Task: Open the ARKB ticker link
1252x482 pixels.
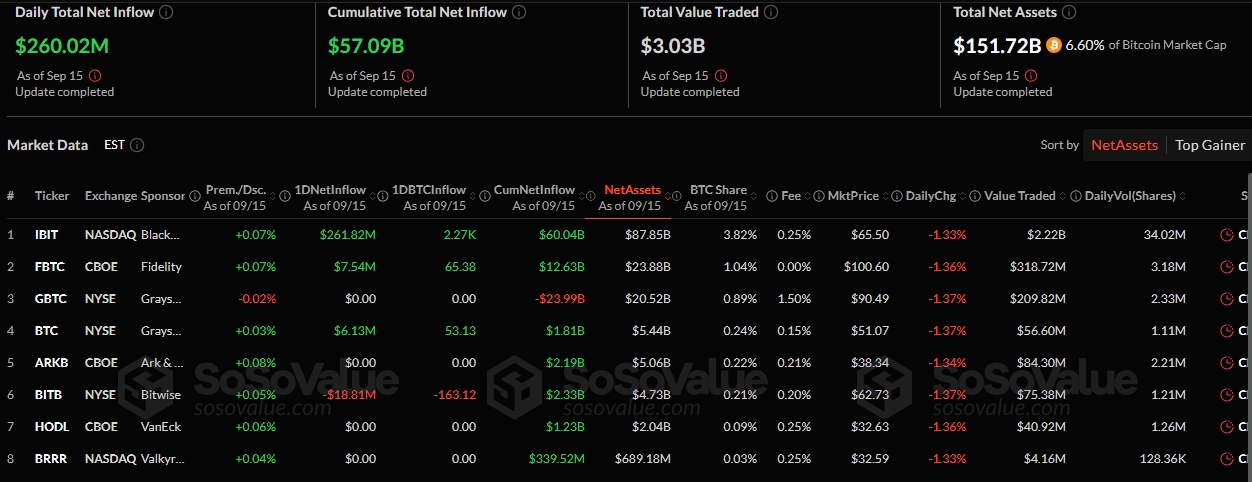Action: (49, 363)
